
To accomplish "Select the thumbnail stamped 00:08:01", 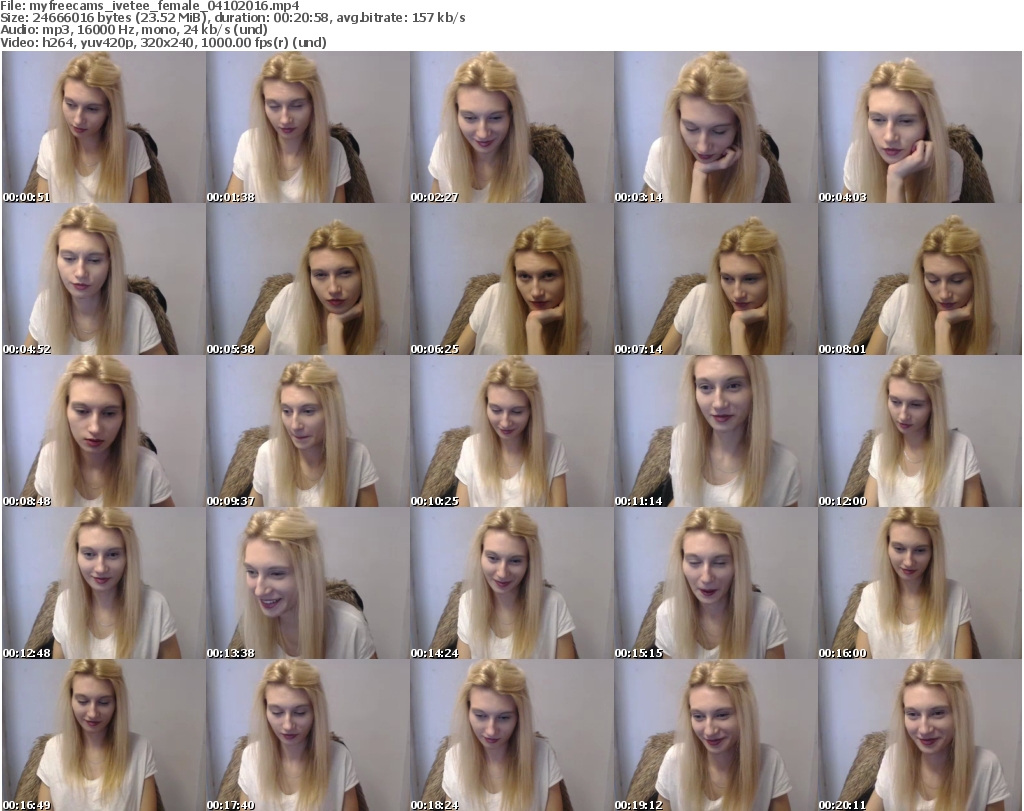I will [x=920, y=279].
